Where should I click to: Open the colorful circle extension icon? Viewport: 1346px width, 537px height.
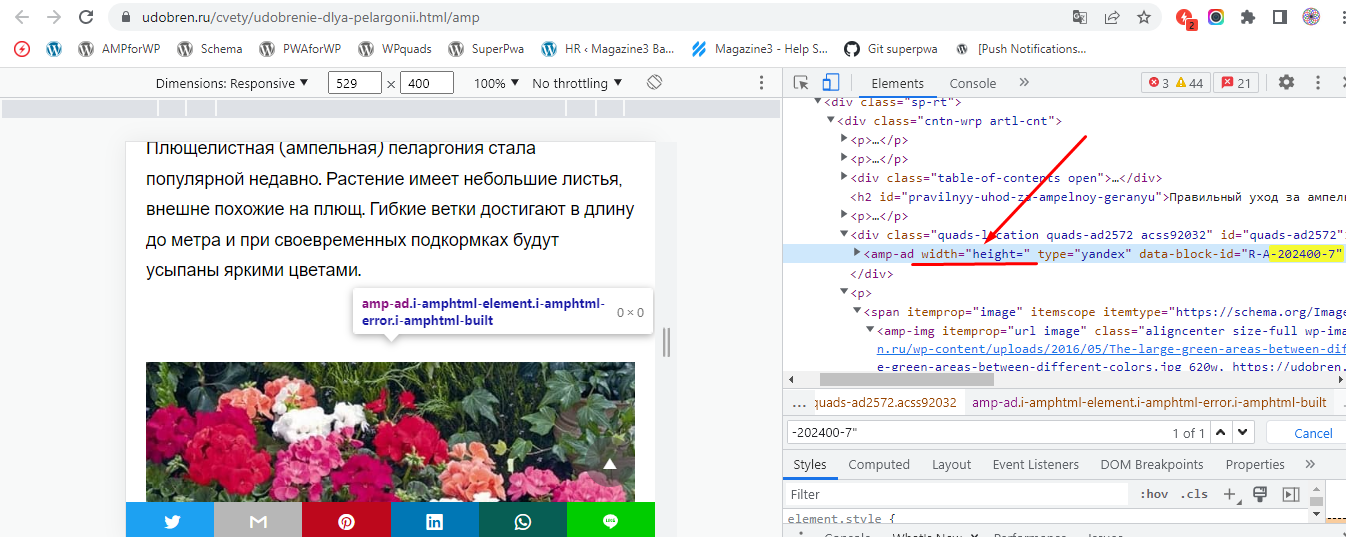pos(1216,17)
